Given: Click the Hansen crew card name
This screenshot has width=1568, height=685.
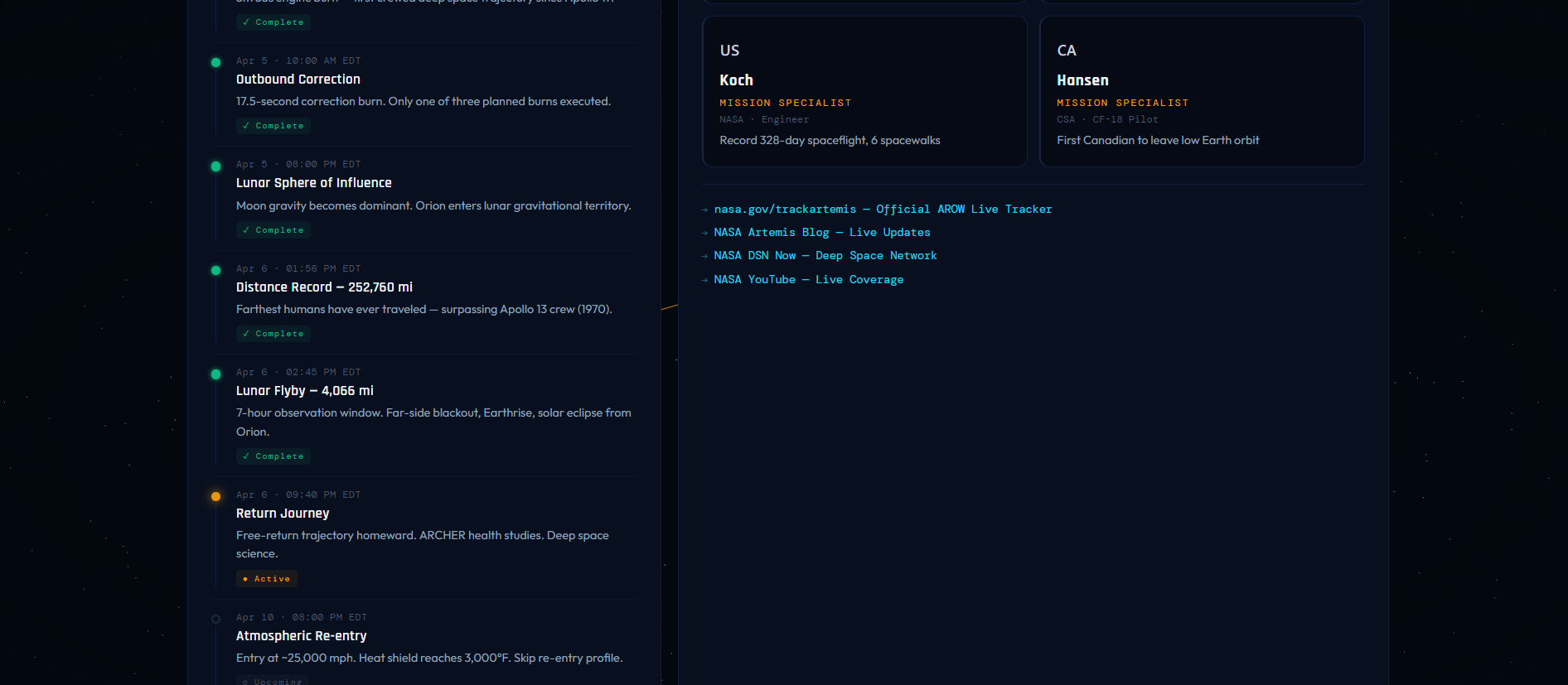Looking at the screenshot, I should pyautogui.click(x=1082, y=80).
